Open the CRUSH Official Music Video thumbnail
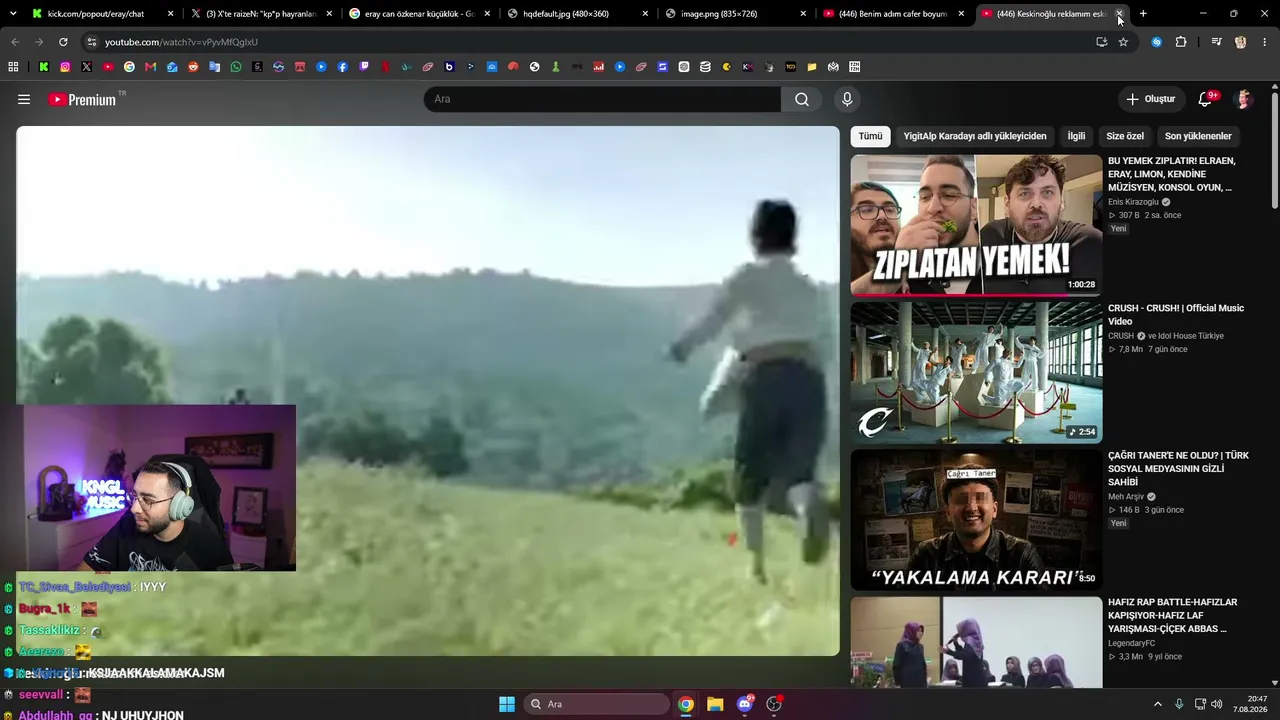The height and width of the screenshot is (720, 1280). pos(976,372)
